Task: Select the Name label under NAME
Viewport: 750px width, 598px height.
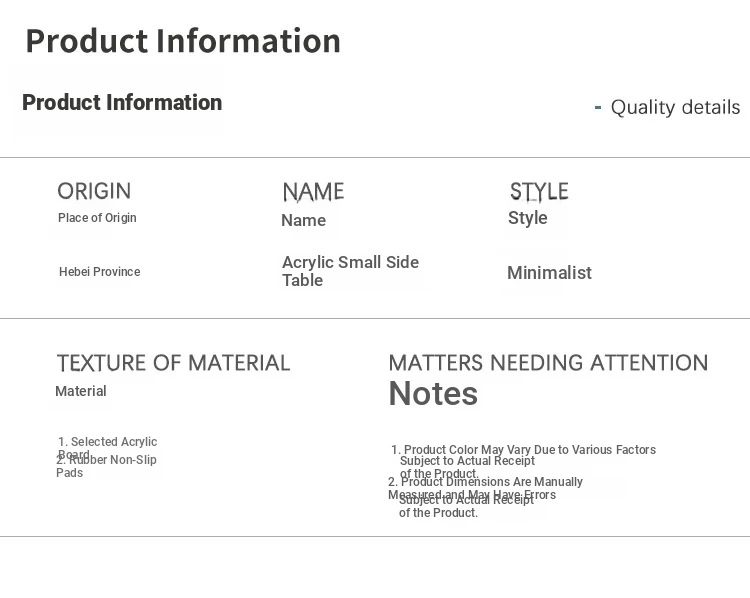Action: 304,221
